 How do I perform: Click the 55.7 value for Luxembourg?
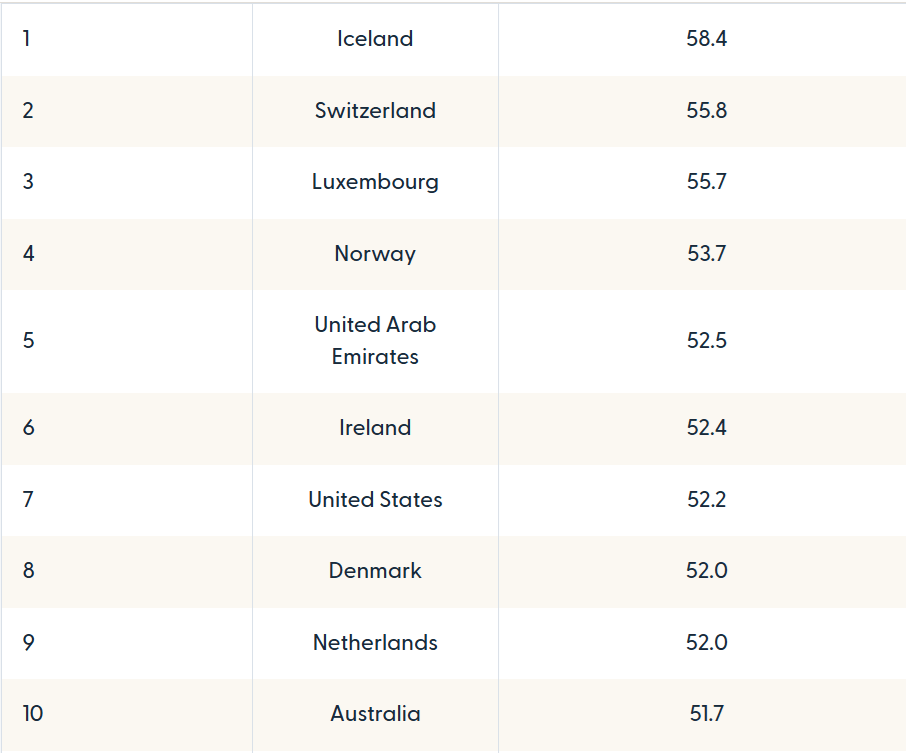point(706,182)
